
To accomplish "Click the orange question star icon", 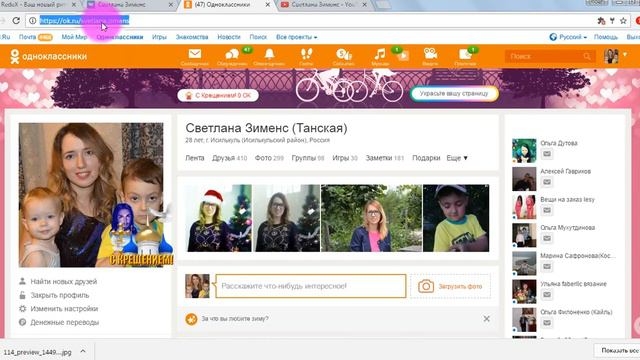I will 191,319.
